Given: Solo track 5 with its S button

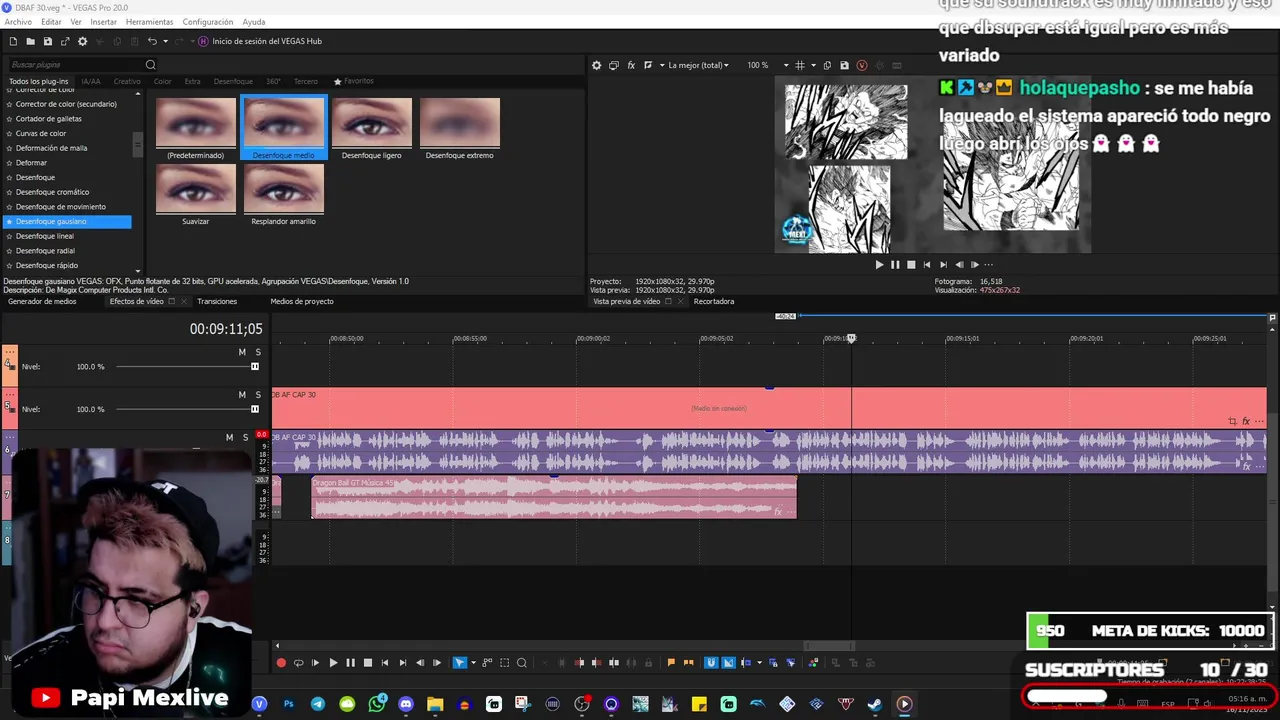Looking at the screenshot, I should (258, 395).
